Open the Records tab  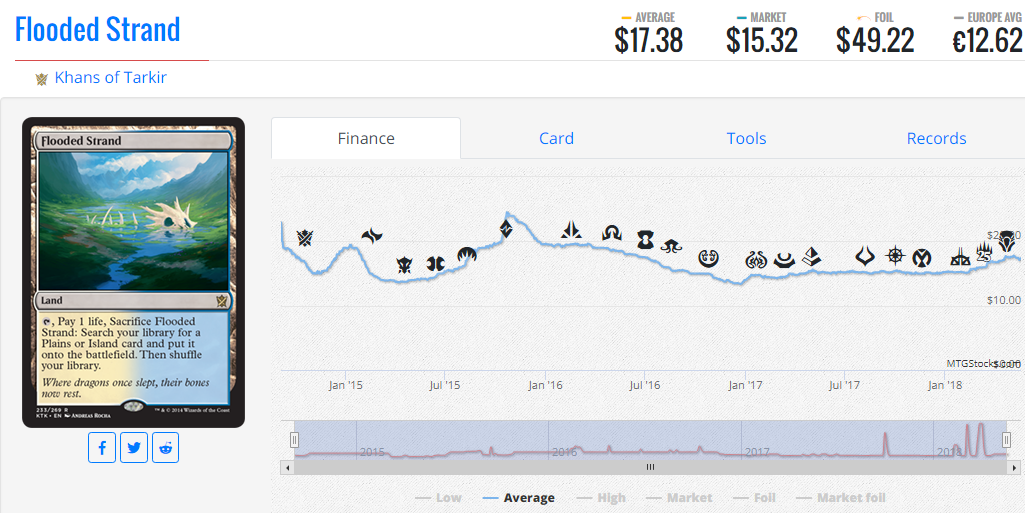936,139
